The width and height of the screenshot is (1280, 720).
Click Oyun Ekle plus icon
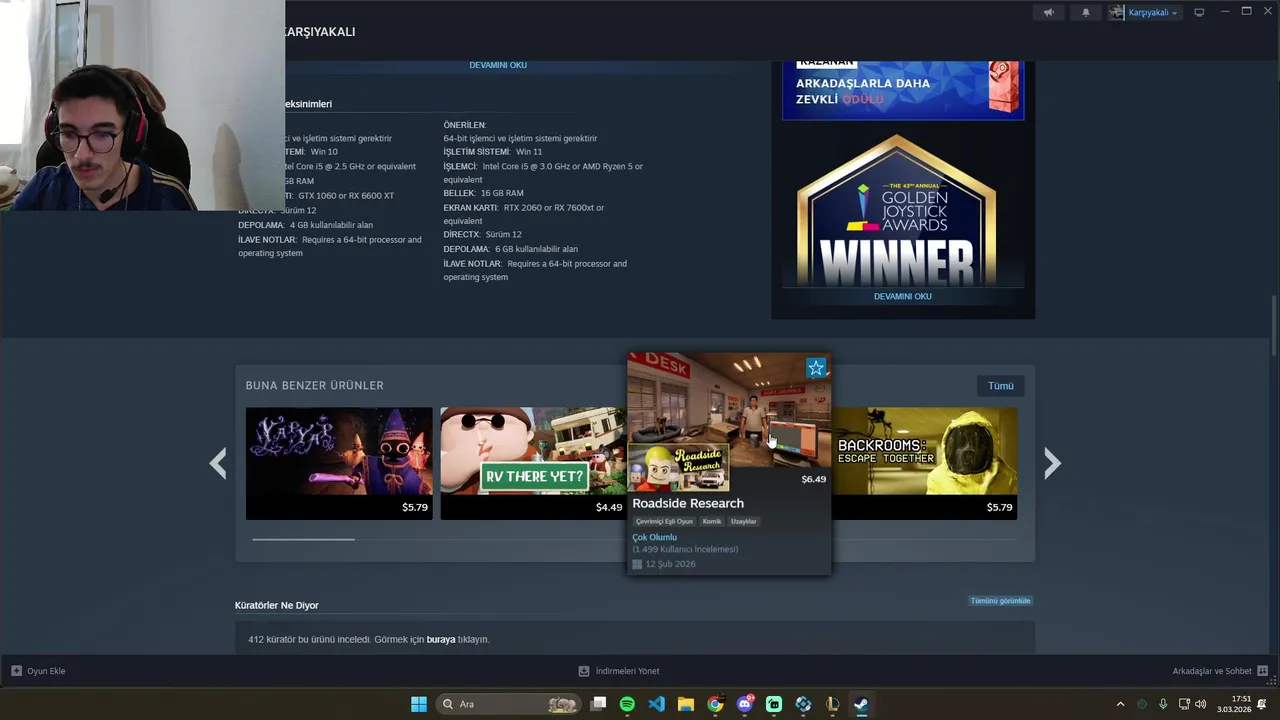pyautogui.click(x=16, y=671)
